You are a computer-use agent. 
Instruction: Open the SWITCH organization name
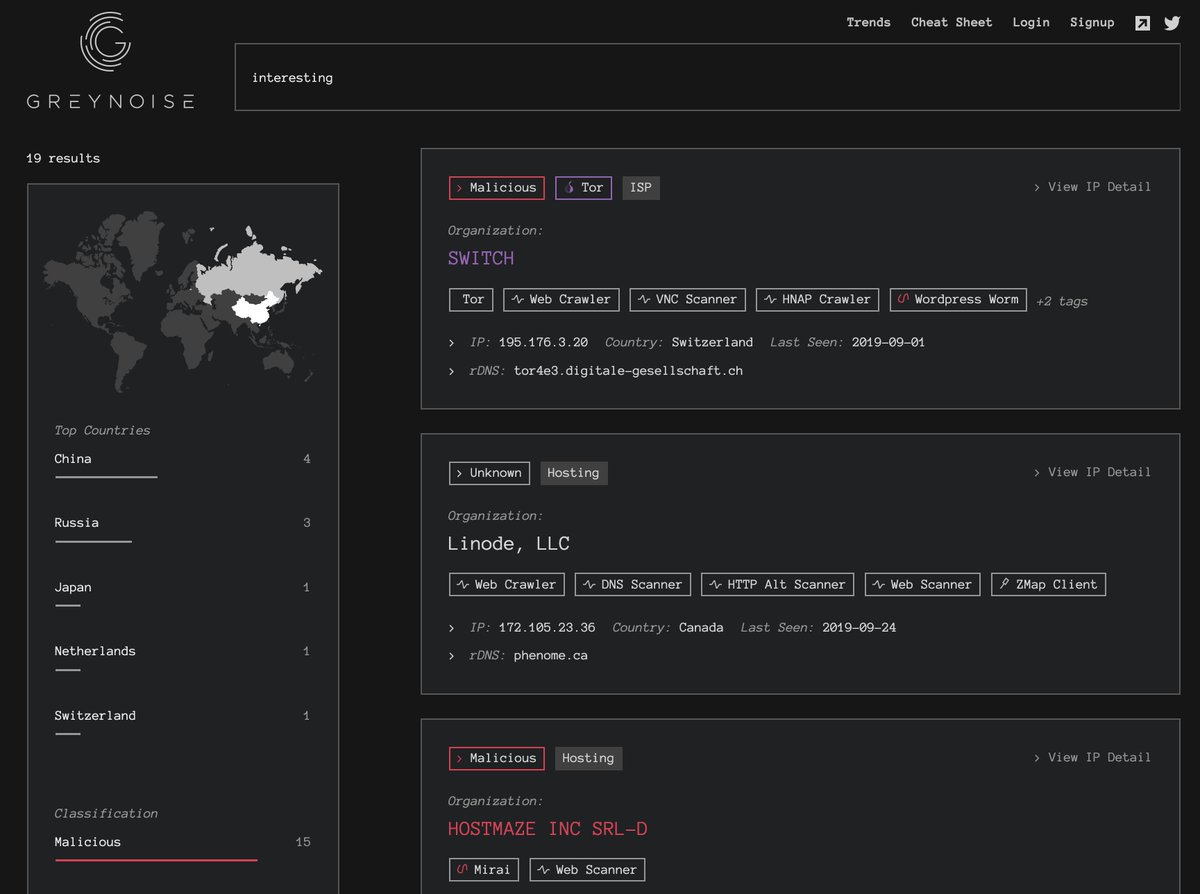481,258
